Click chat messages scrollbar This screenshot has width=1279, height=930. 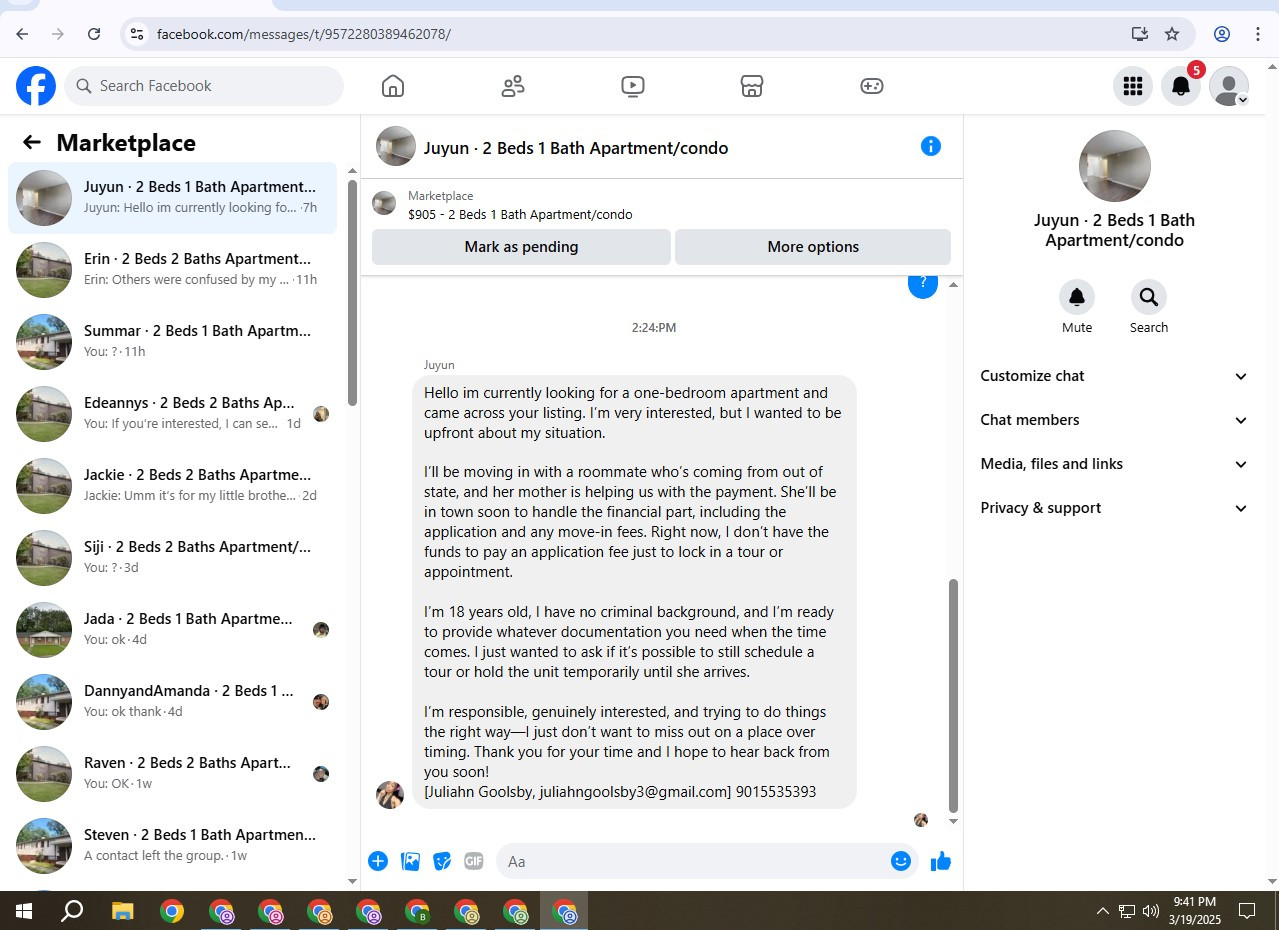(953, 695)
